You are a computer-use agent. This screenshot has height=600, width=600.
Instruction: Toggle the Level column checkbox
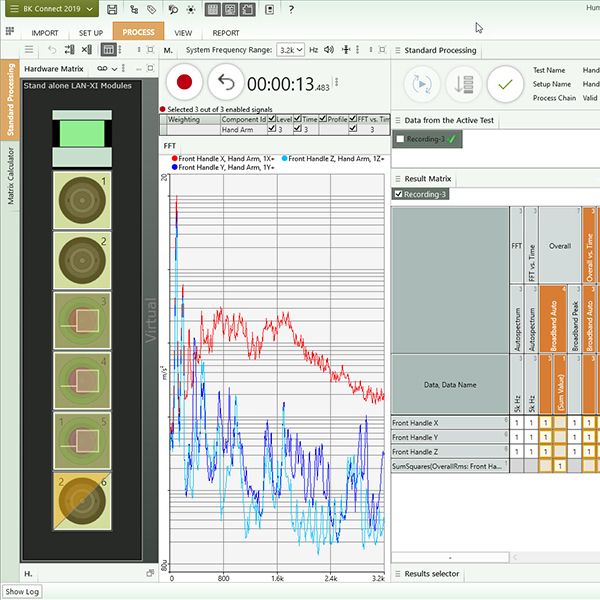[x=271, y=119]
